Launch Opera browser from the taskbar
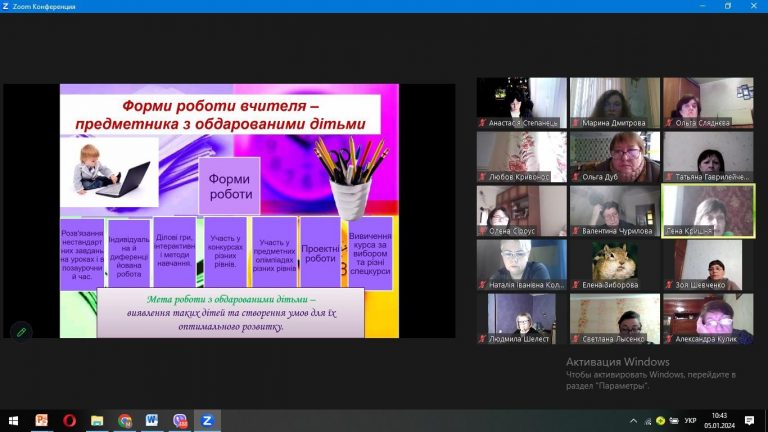 [x=69, y=421]
